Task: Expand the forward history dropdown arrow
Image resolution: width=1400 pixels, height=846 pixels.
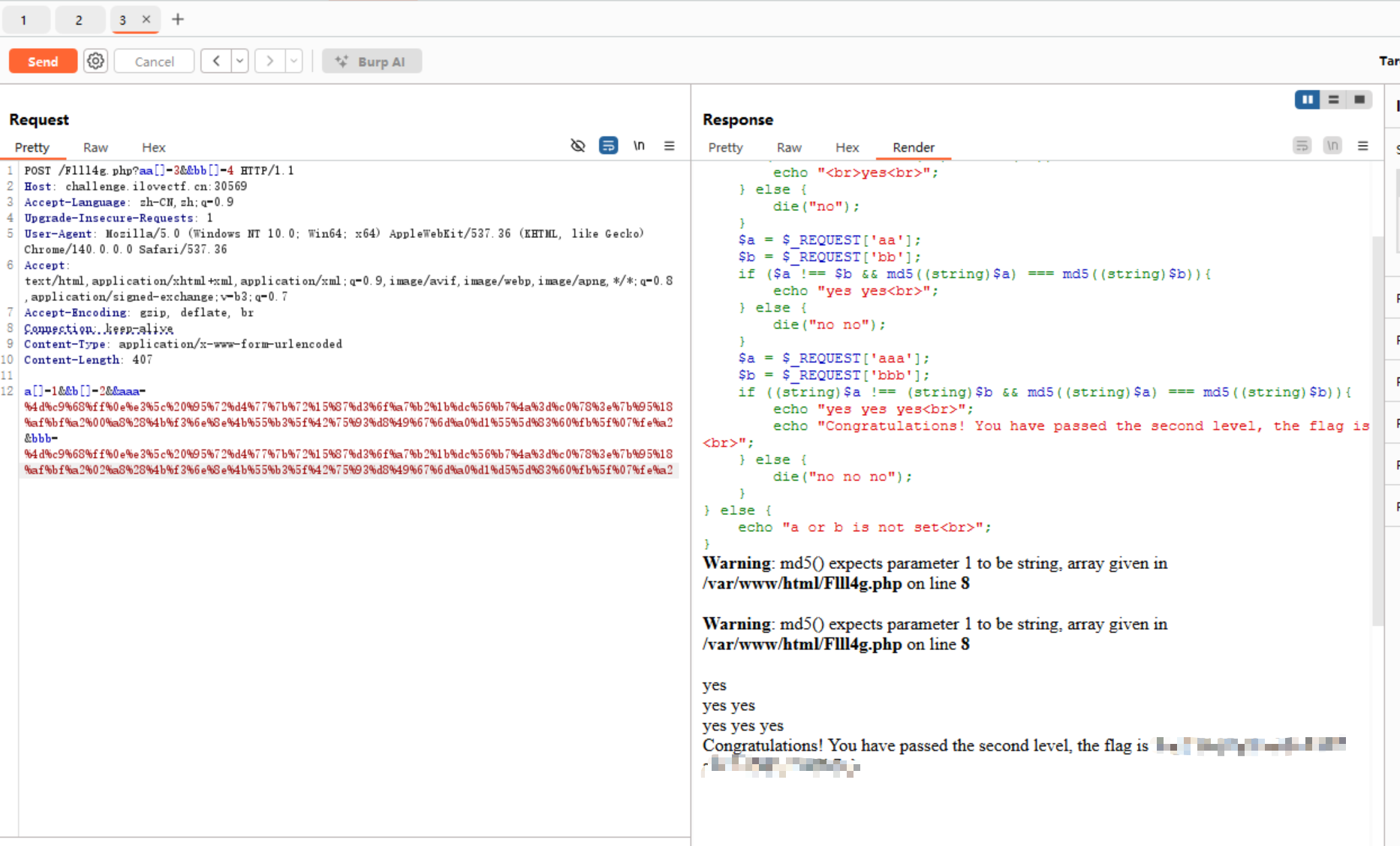Action: [x=294, y=61]
